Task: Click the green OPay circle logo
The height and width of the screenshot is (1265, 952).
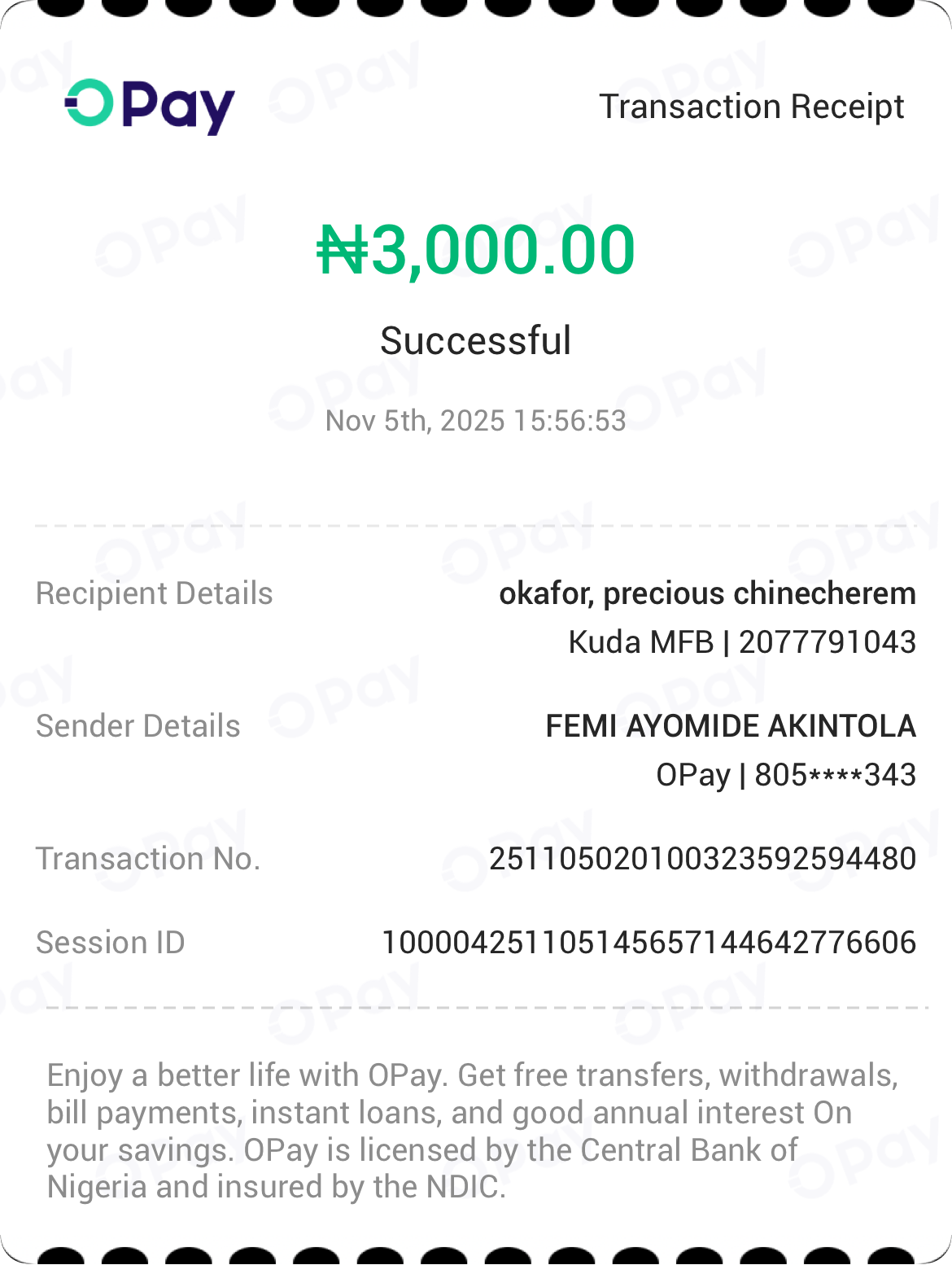Action: 90,103
